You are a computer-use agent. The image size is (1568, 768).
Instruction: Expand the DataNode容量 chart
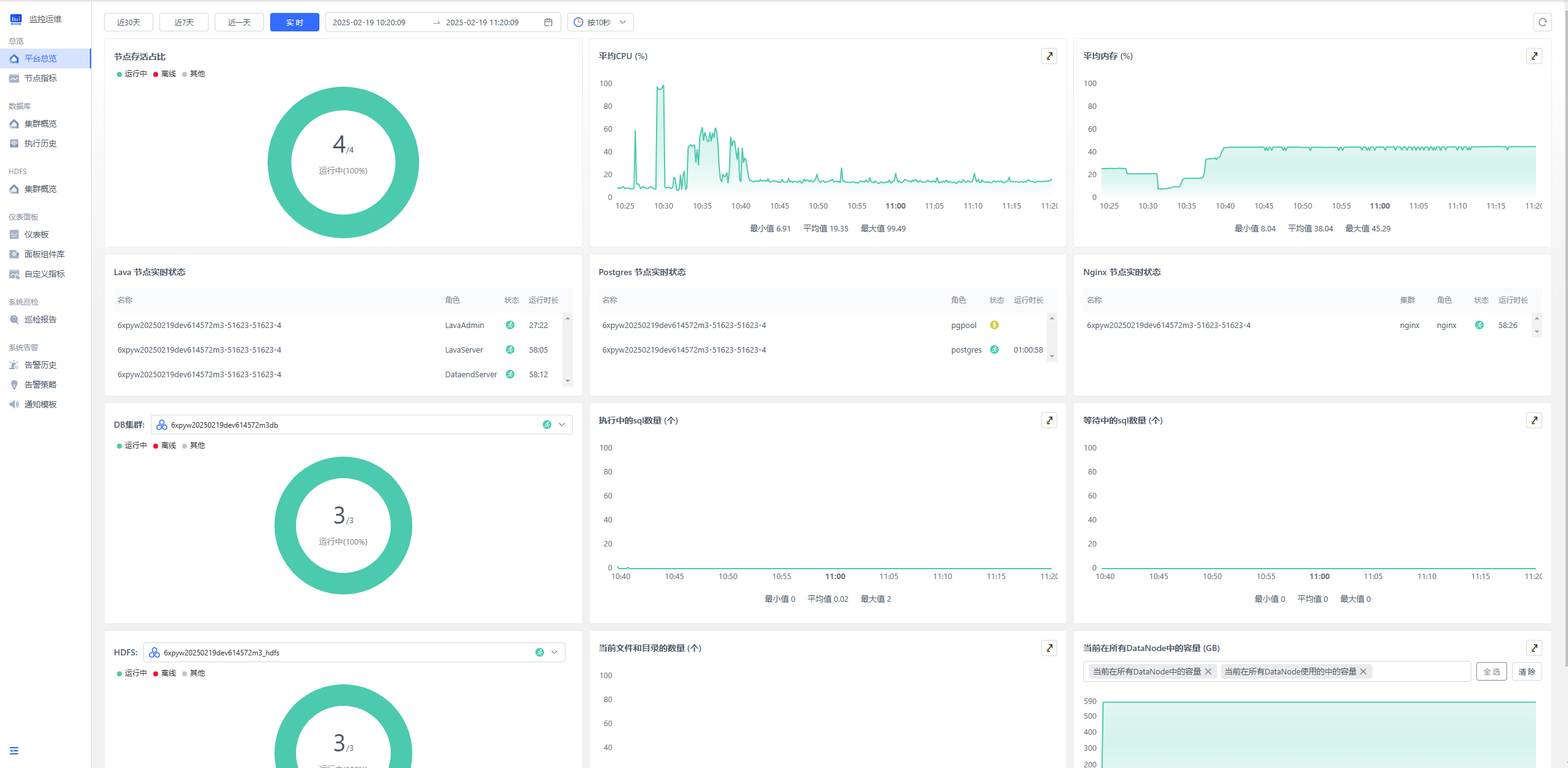[1534, 648]
